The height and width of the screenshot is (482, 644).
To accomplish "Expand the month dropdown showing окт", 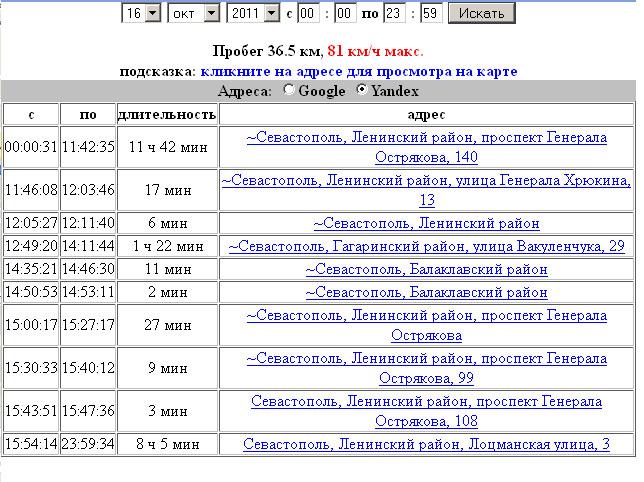I will [195, 13].
